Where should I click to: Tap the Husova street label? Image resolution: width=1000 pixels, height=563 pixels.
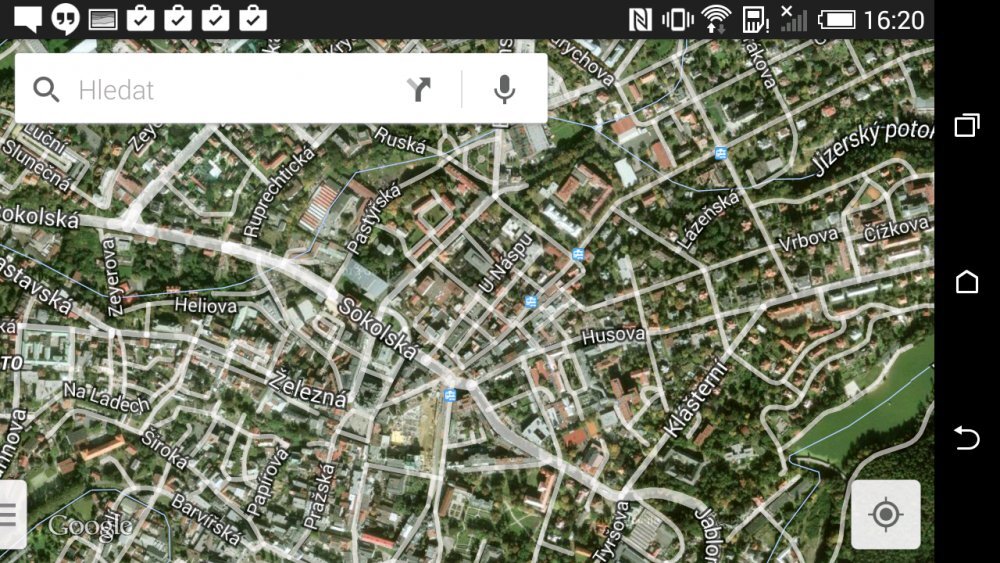coord(613,335)
